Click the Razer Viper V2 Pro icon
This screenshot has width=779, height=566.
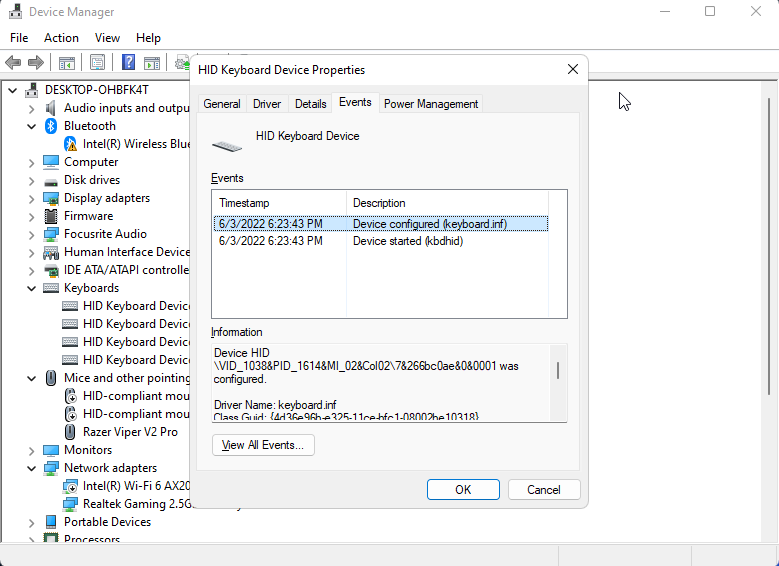pos(71,432)
